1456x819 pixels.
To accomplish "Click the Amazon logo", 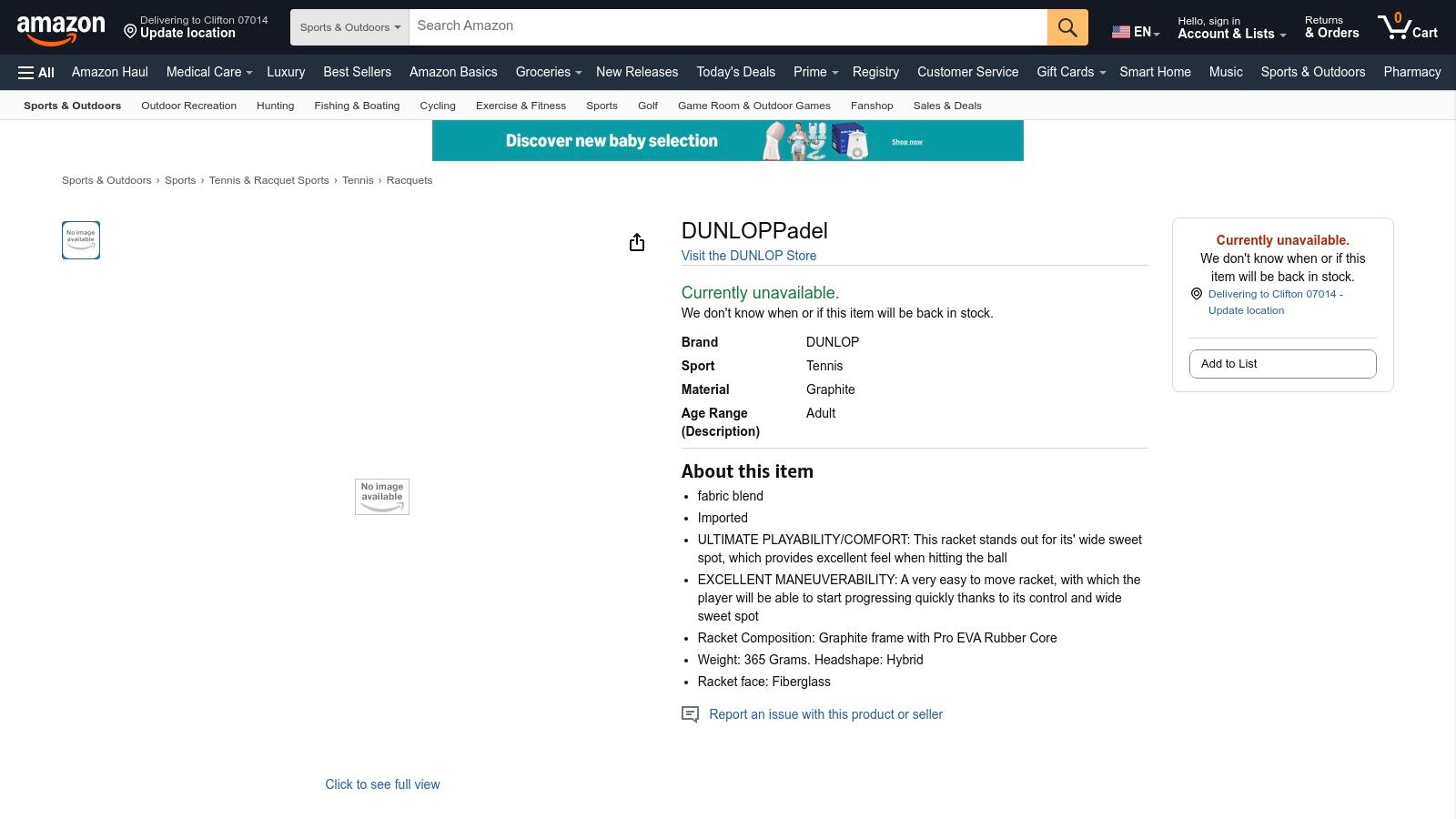I will pos(61,28).
